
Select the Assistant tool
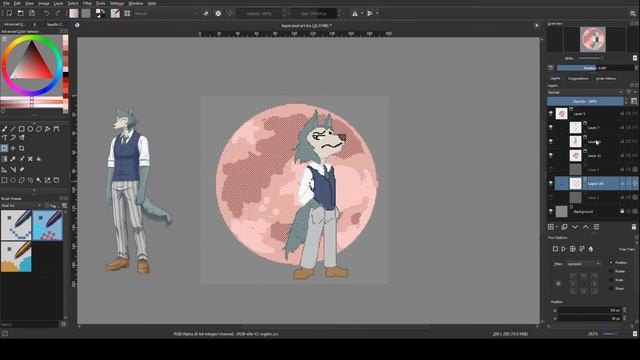click(4, 169)
